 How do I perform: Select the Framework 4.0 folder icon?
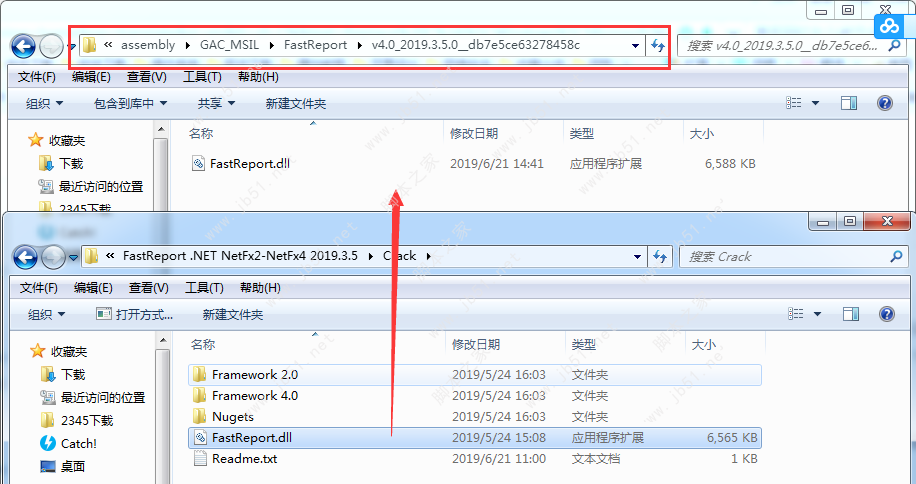[200, 395]
